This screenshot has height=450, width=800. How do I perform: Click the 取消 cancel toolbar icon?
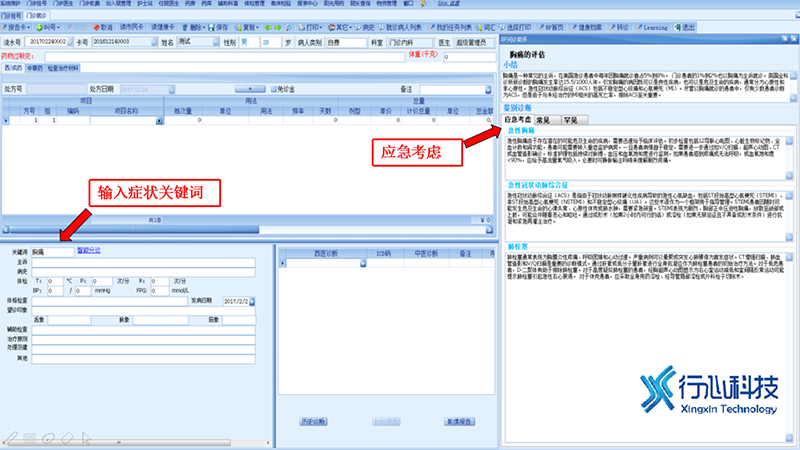pos(103,28)
